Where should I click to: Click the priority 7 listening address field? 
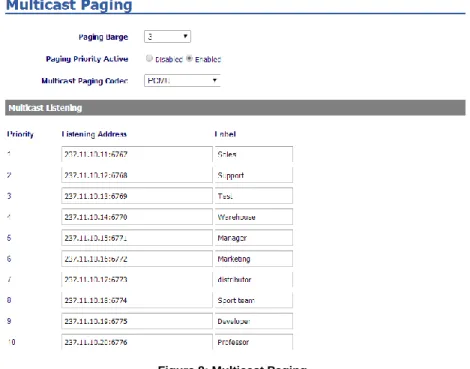(x=137, y=279)
